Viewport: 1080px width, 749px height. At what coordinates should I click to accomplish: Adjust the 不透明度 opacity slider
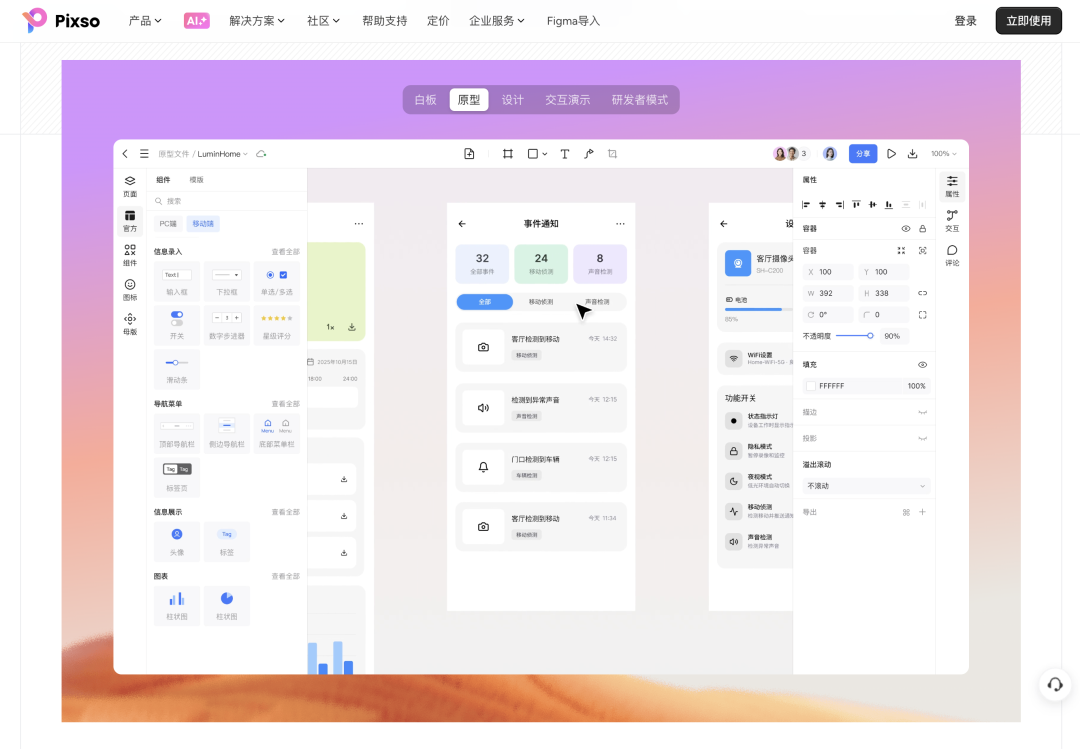855,336
